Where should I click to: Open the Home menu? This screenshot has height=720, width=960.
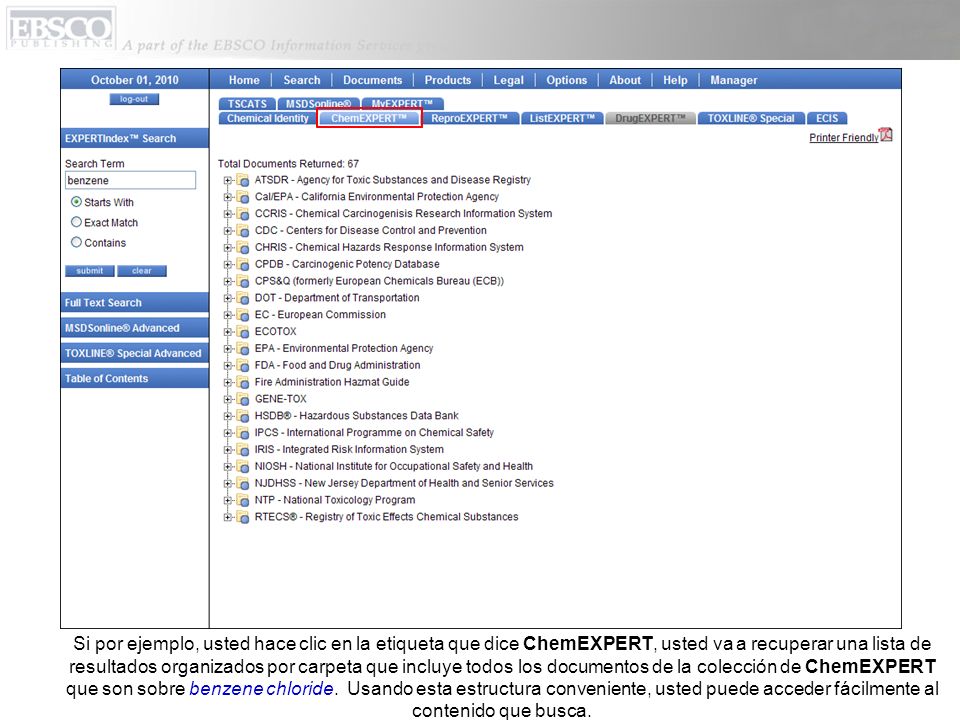pos(244,80)
